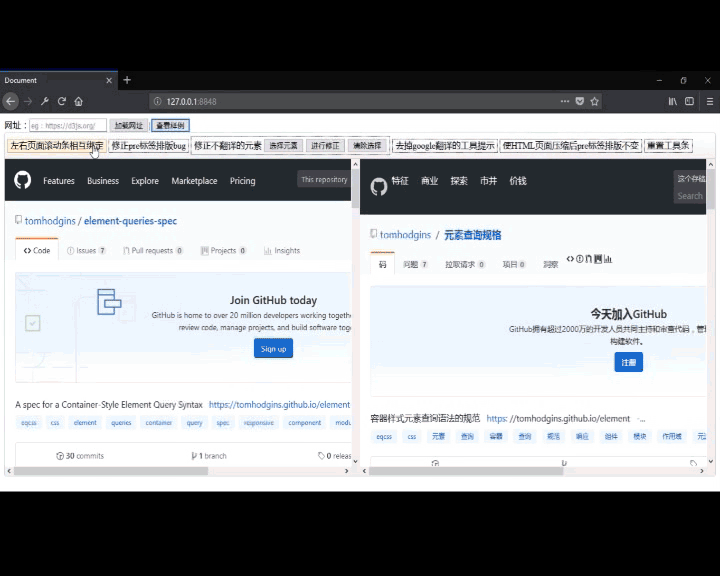
Task: Select the Document browser tab
Action: 59,80
